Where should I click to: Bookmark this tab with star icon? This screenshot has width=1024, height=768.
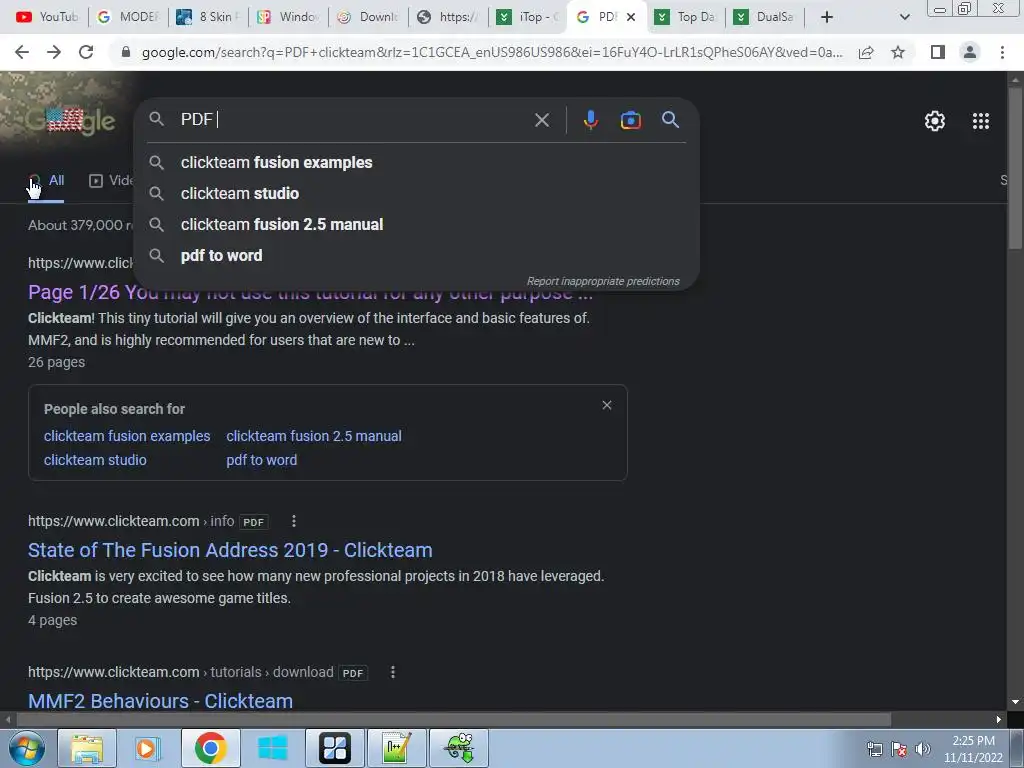(x=898, y=52)
